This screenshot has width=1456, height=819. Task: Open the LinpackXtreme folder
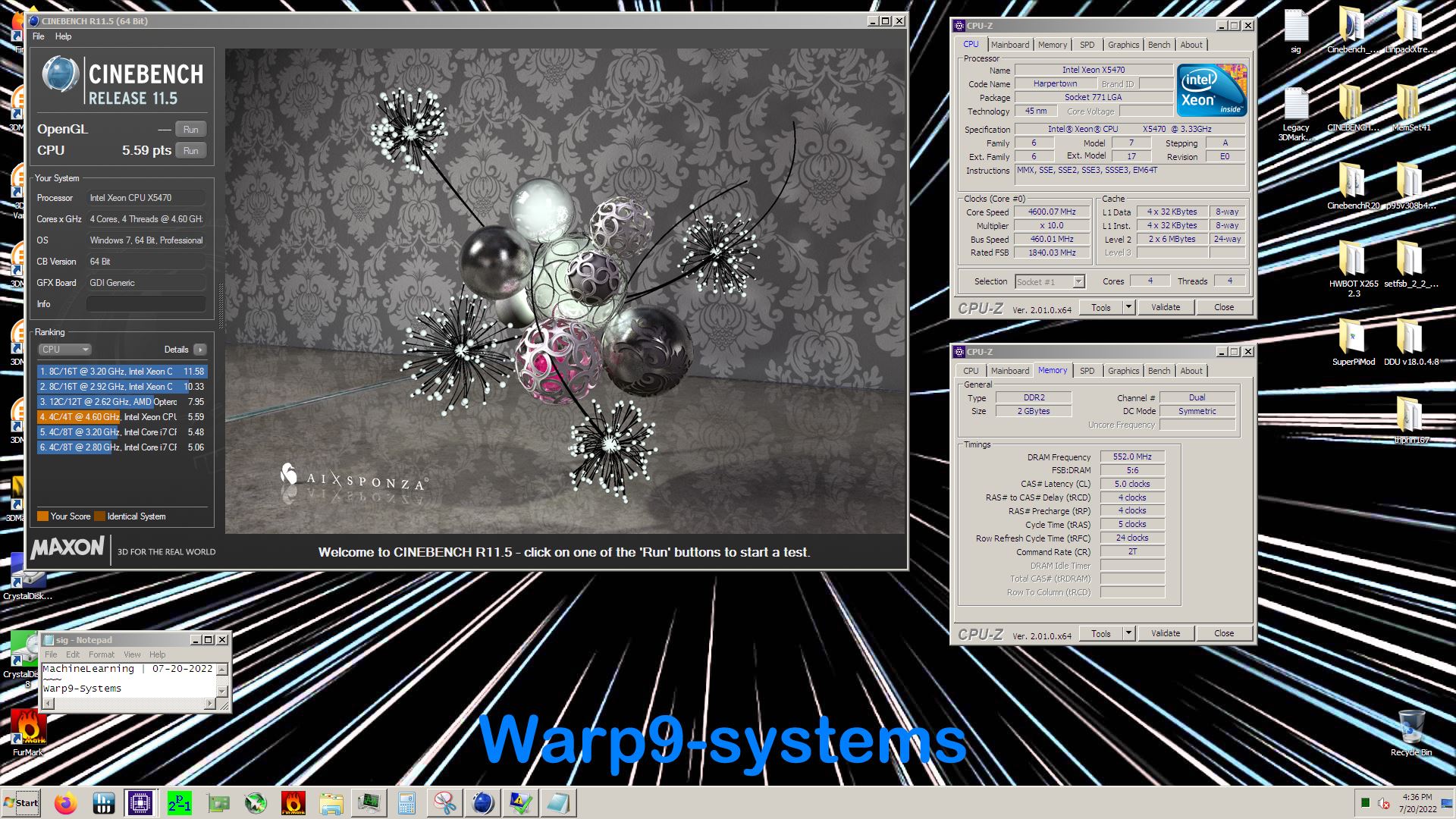pyautogui.click(x=1410, y=32)
